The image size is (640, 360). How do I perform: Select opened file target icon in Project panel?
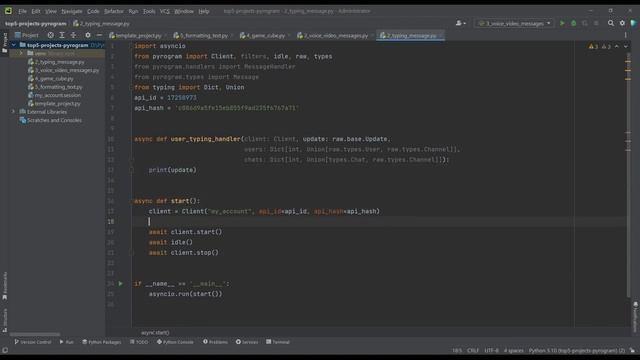50,36
